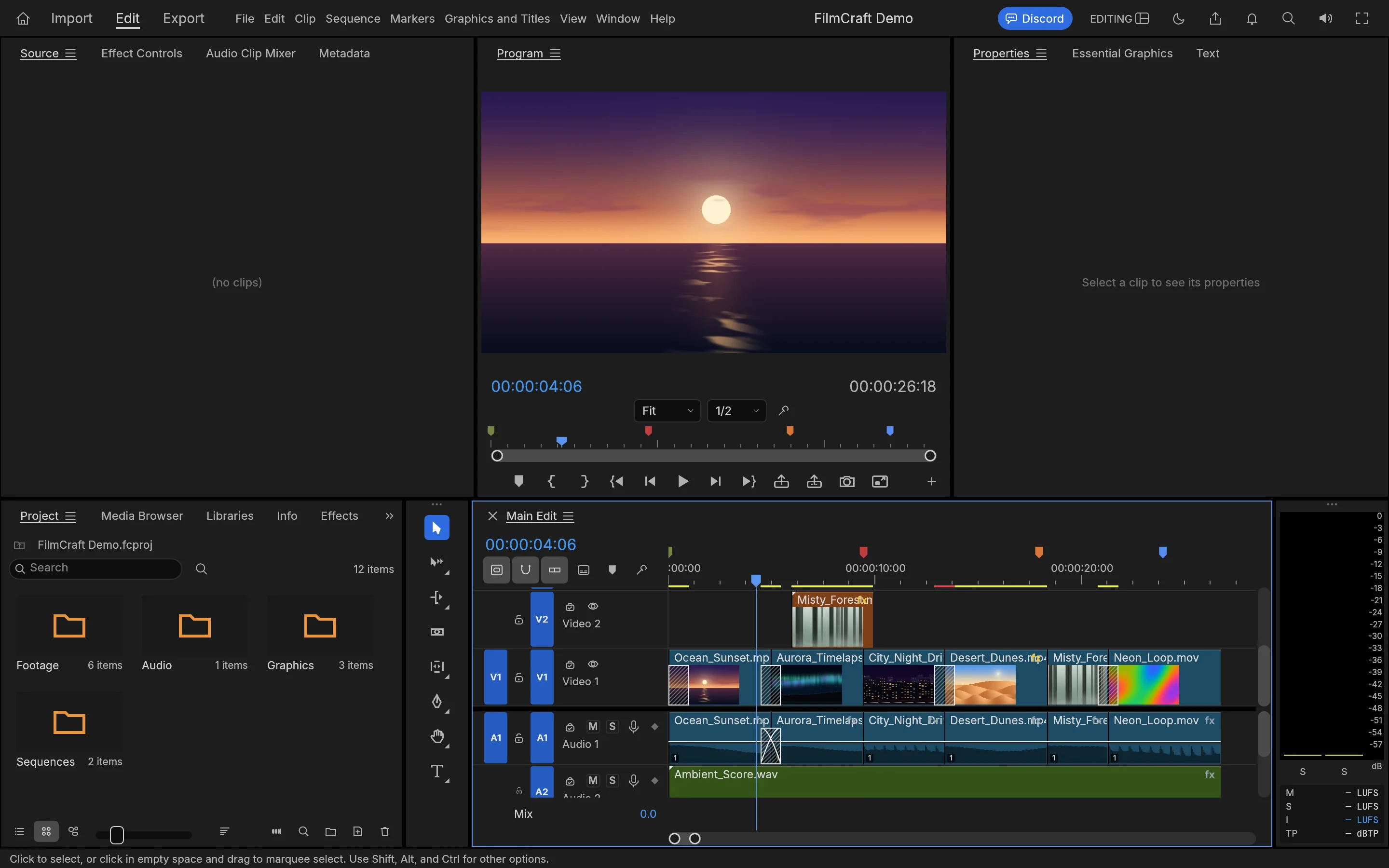This screenshot has height=868, width=1389.
Task: Click the thumbnail size slider handle
Action: coord(117,835)
